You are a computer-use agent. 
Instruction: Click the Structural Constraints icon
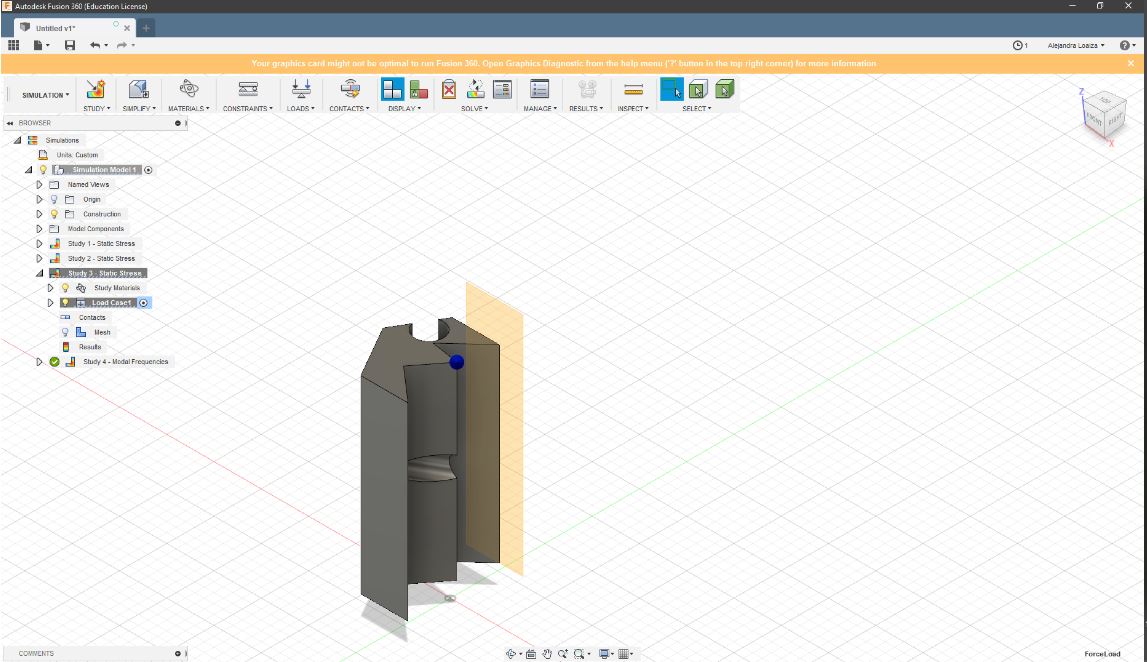pos(248,89)
